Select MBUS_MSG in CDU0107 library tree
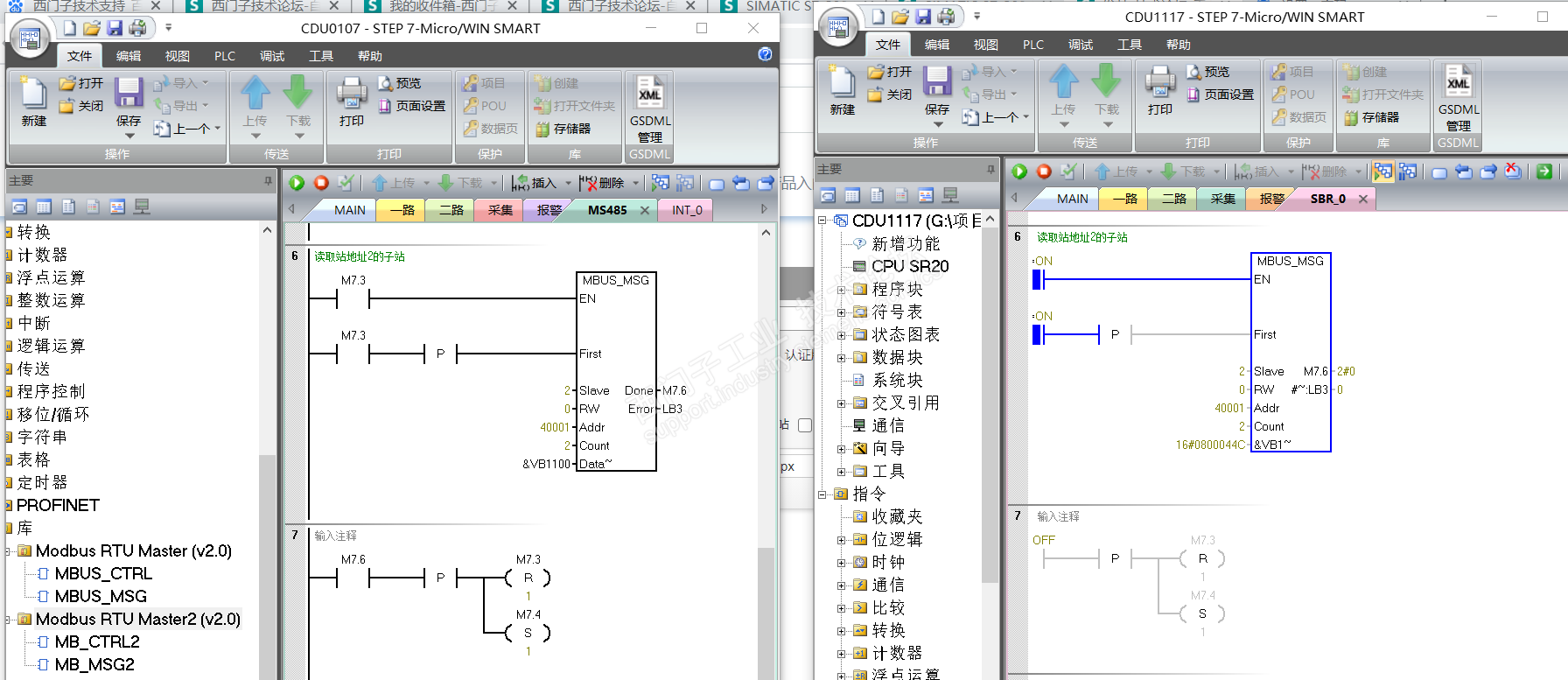Screen dimensions: 1568x680 pos(101,596)
